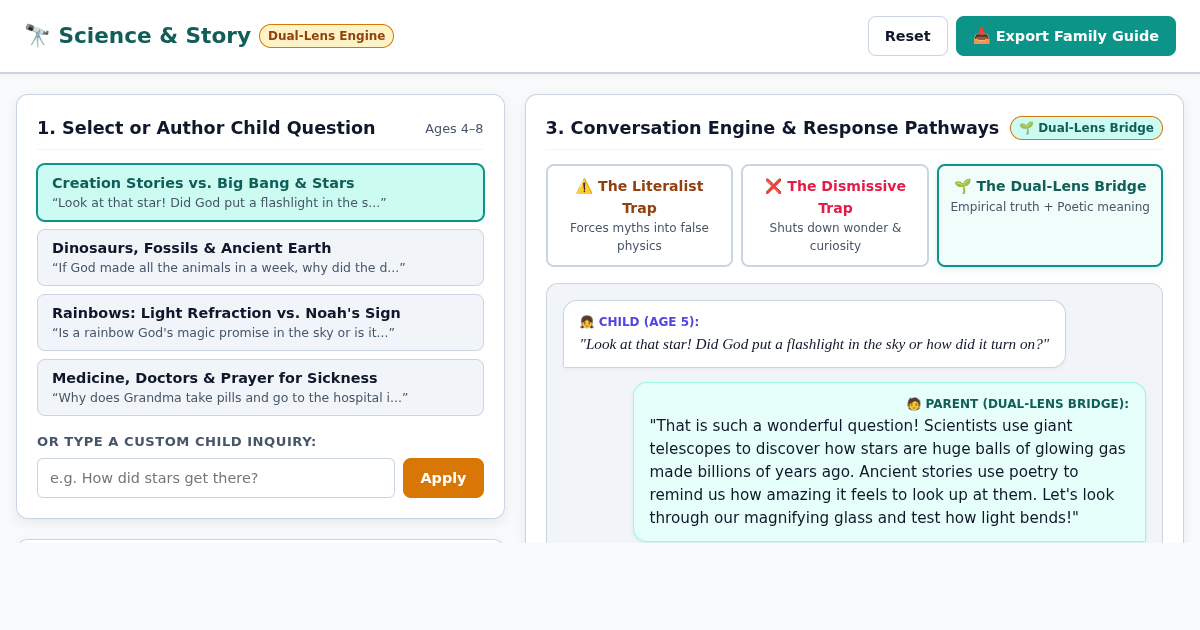
Task: Switch to The Dual-Lens Bridge tab
Action: [x=1049, y=215]
